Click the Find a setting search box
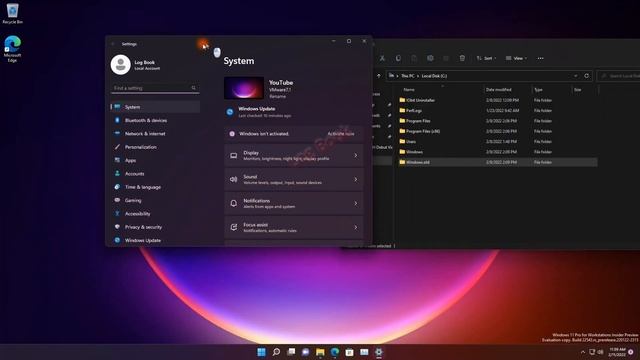The image size is (640, 360). 155,88
